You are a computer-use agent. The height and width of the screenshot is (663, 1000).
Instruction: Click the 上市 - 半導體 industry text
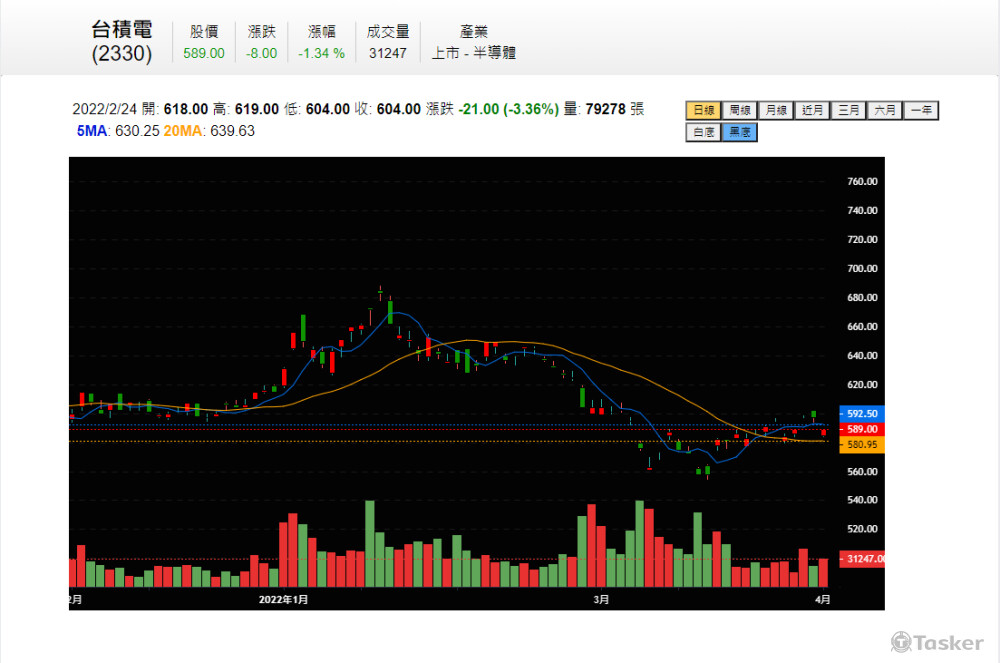(x=474, y=53)
